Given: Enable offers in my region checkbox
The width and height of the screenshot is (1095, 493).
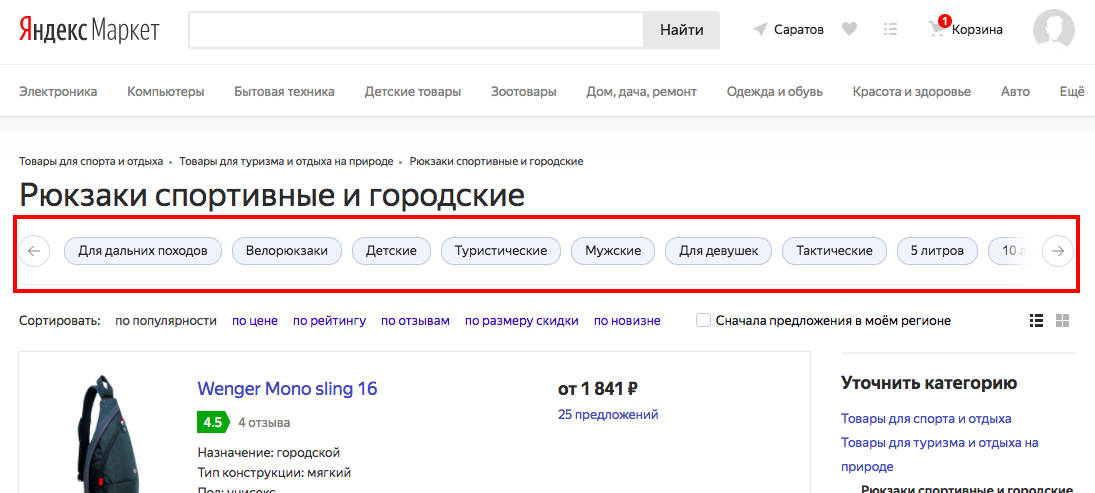Looking at the screenshot, I should click(x=704, y=321).
